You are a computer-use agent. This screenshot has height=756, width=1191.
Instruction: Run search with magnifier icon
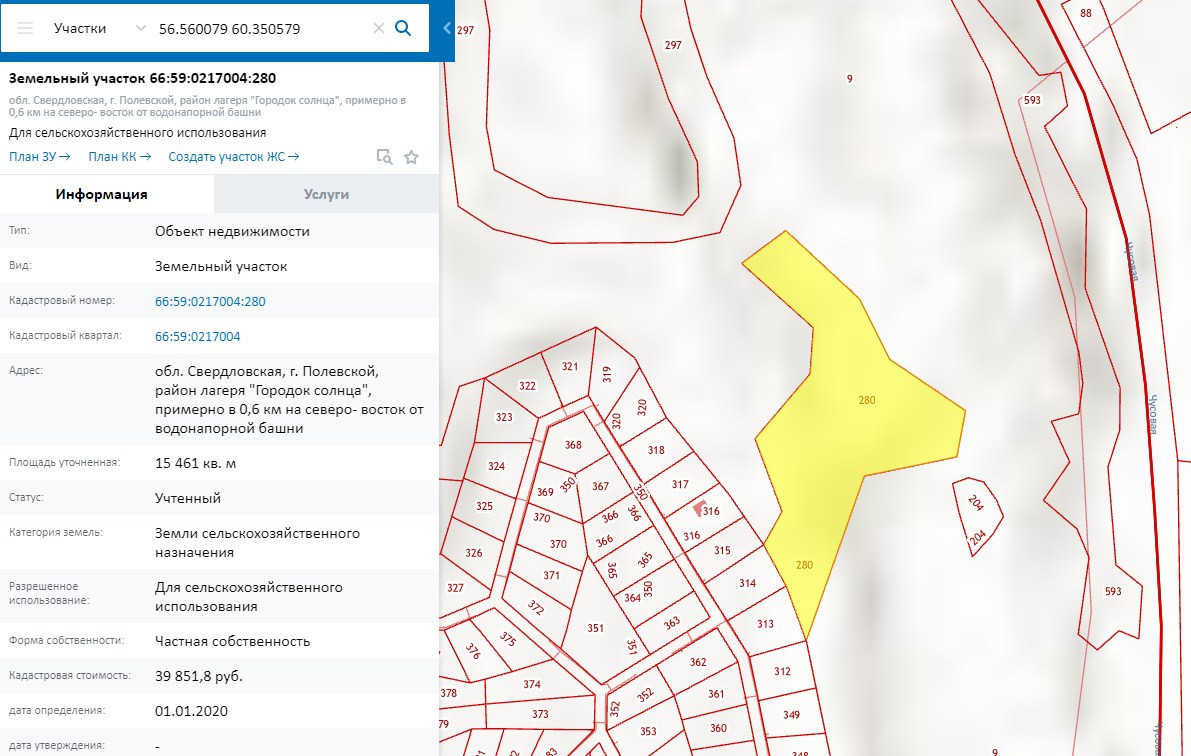point(403,28)
